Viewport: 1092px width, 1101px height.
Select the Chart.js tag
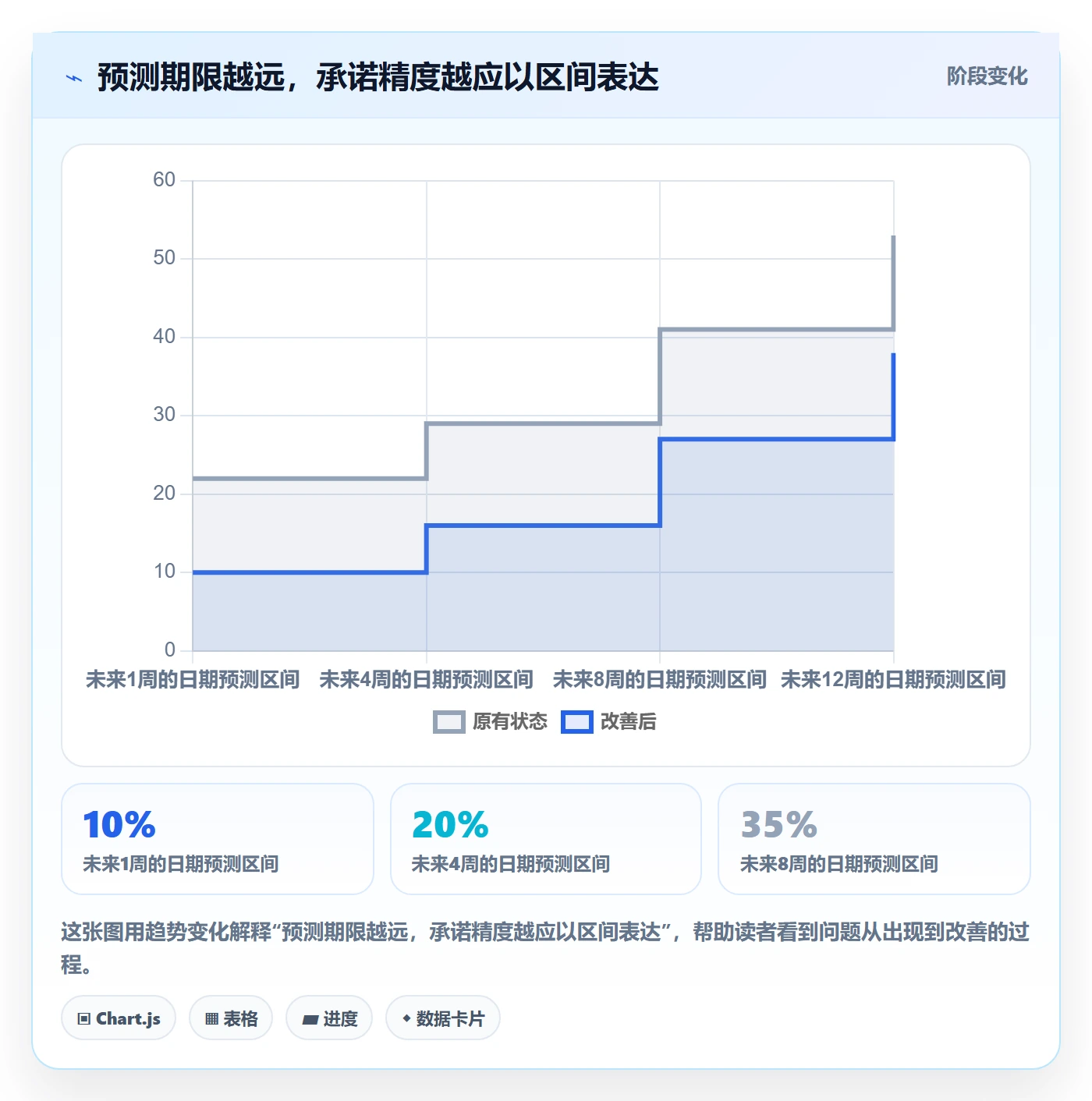click(x=119, y=1018)
